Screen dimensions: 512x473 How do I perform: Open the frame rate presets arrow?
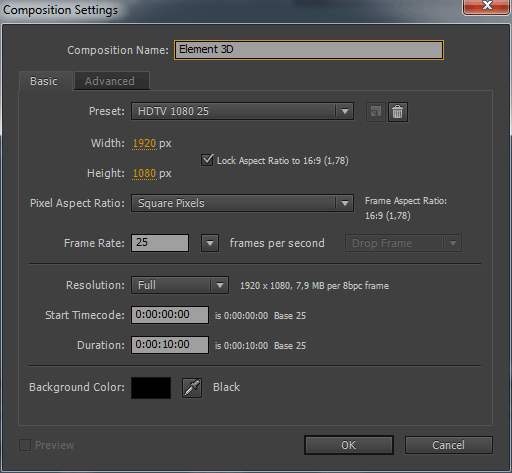pyautogui.click(x=210, y=243)
